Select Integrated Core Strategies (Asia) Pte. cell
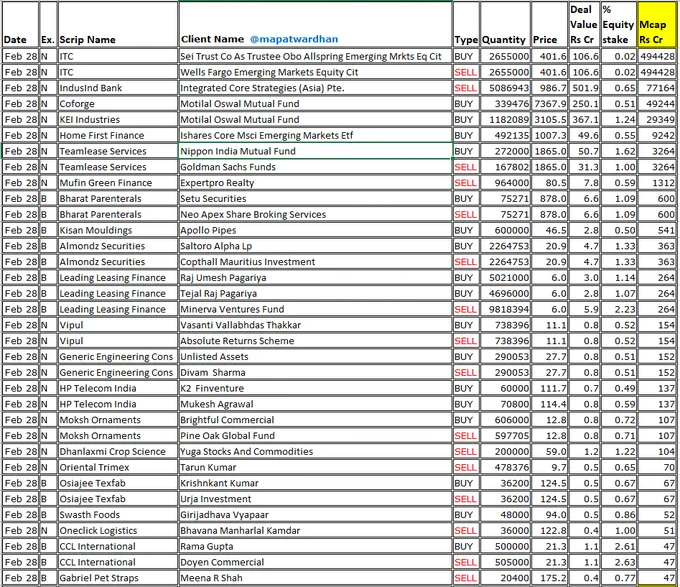Image resolution: width=680 pixels, height=587 pixels. tap(315, 88)
